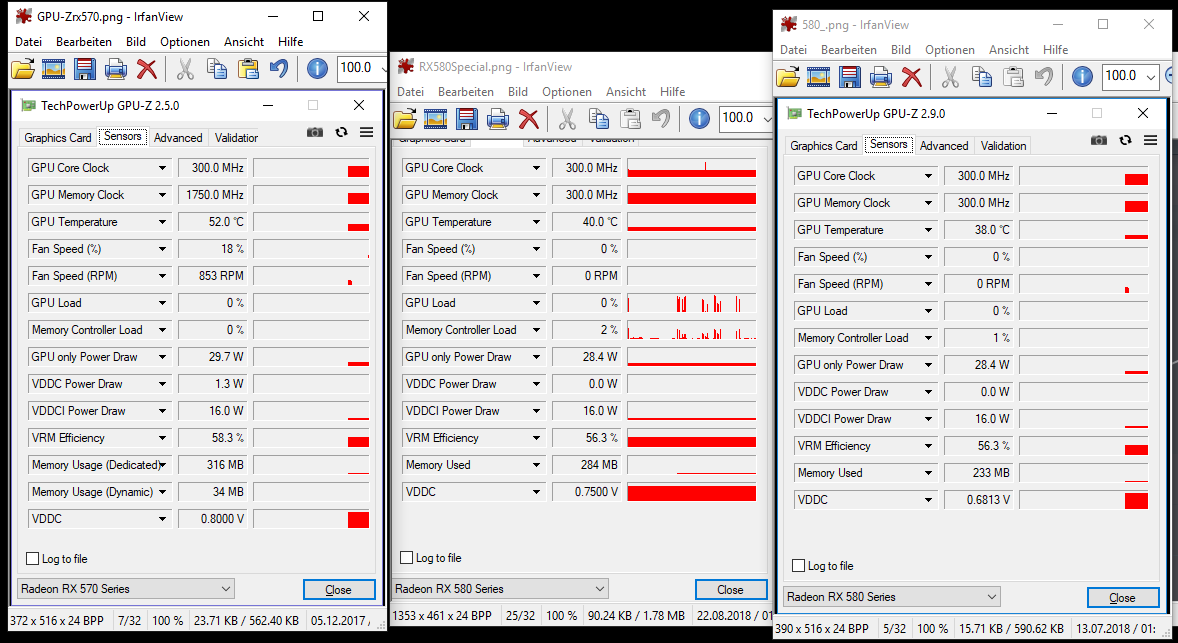Open Bild menu in 580_.png window
This screenshot has width=1178, height=643.
[901, 50]
